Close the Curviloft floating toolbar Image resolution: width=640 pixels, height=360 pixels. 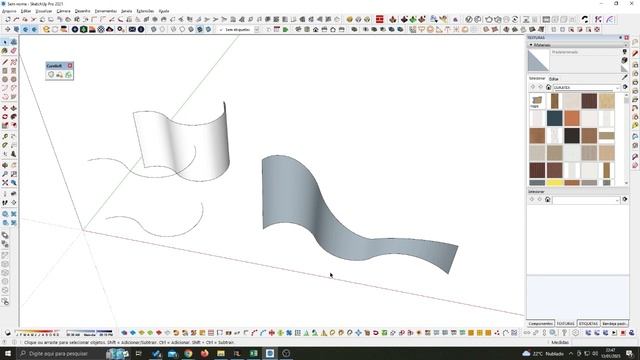[x=70, y=66]
